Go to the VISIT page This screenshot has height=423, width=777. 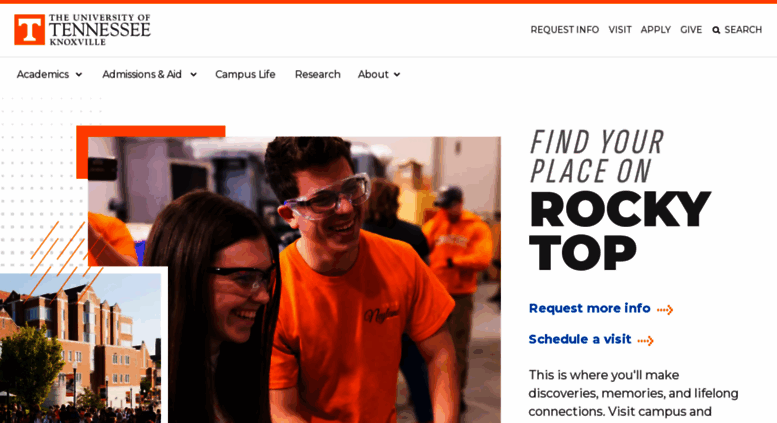tap(620, 30)
